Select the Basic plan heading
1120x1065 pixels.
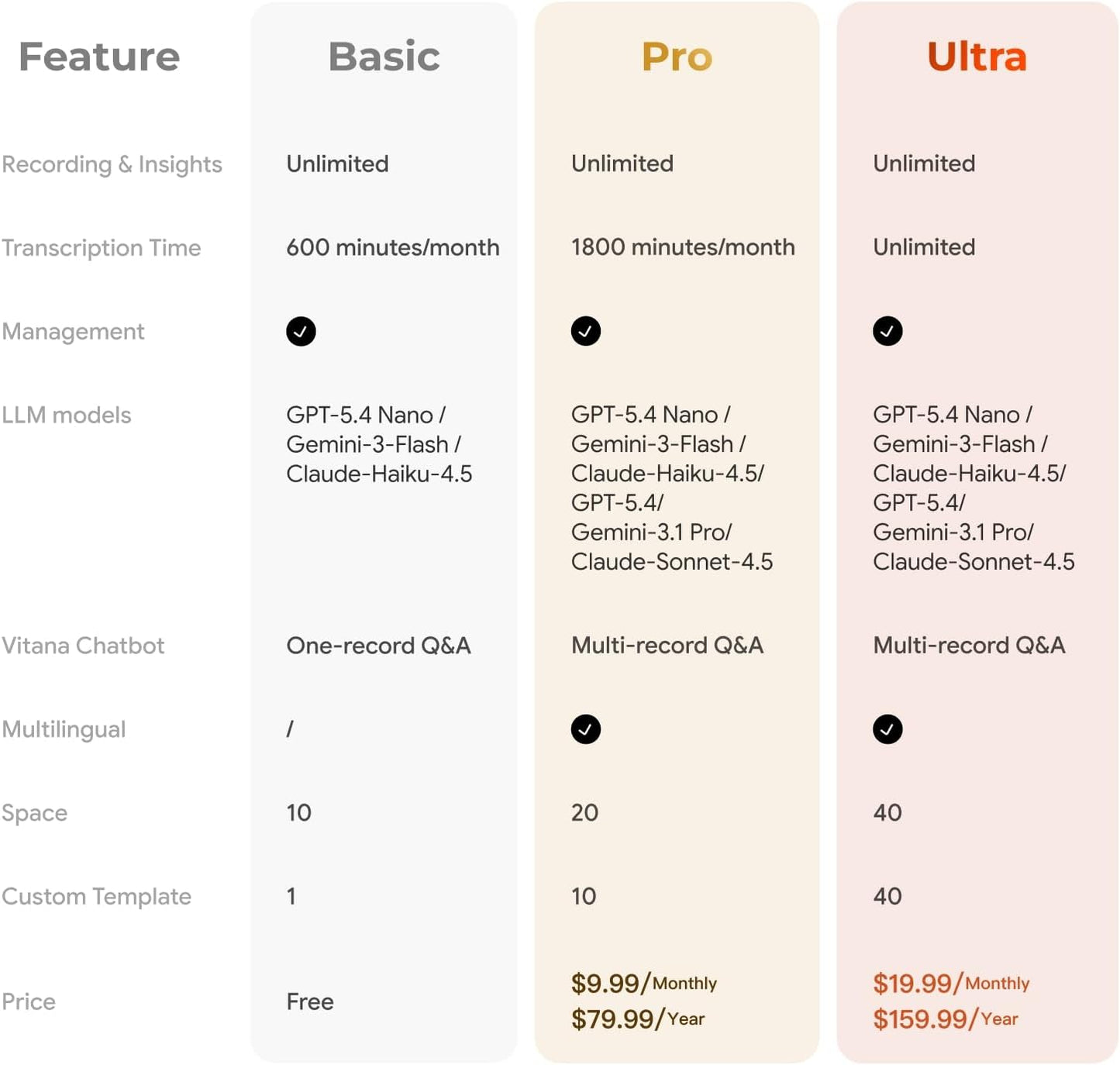point(384,57)
